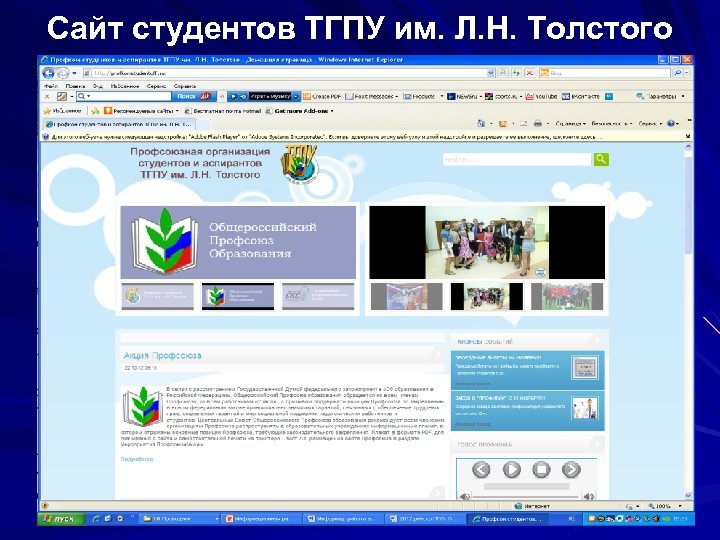Click the RSS feeds icon in the command bar
The width and height of the screenshot is (720, 540).
tap(503, 123)
